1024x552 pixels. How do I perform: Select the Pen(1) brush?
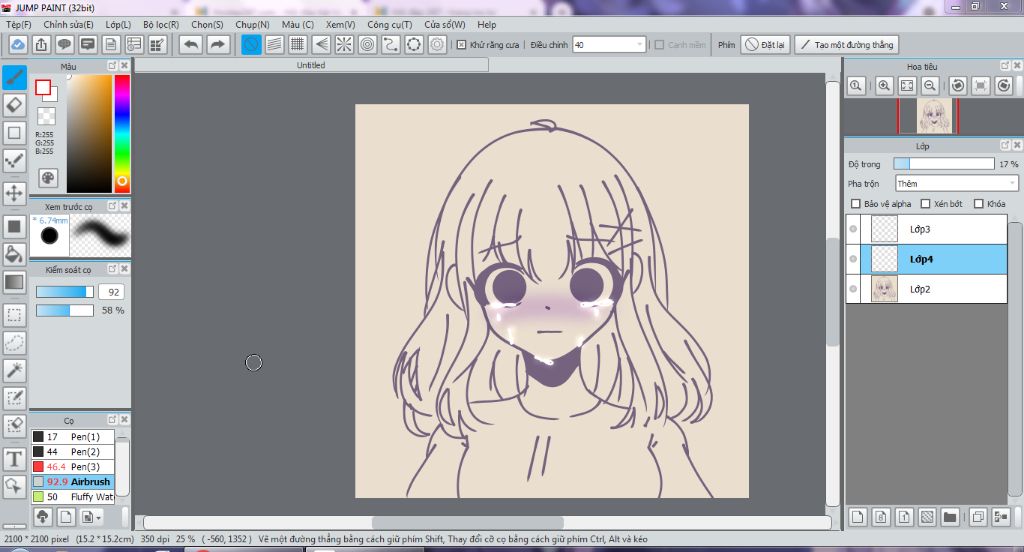73,436
